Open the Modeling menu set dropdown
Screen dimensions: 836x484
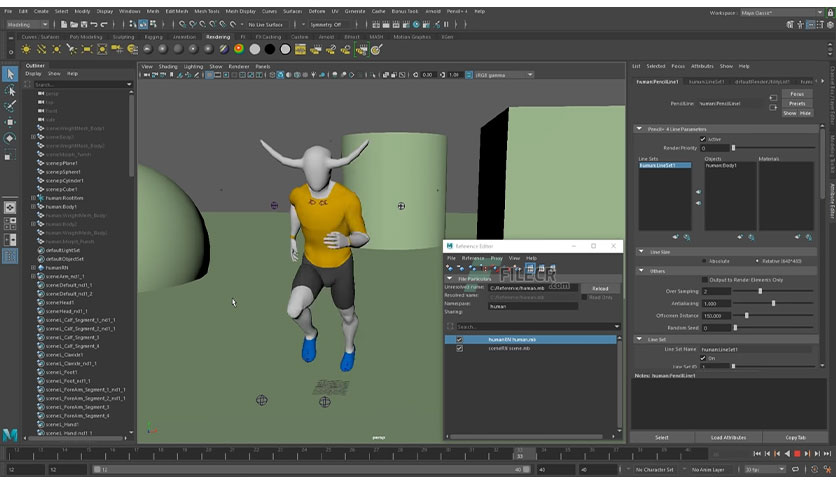(x=27, y=25)
